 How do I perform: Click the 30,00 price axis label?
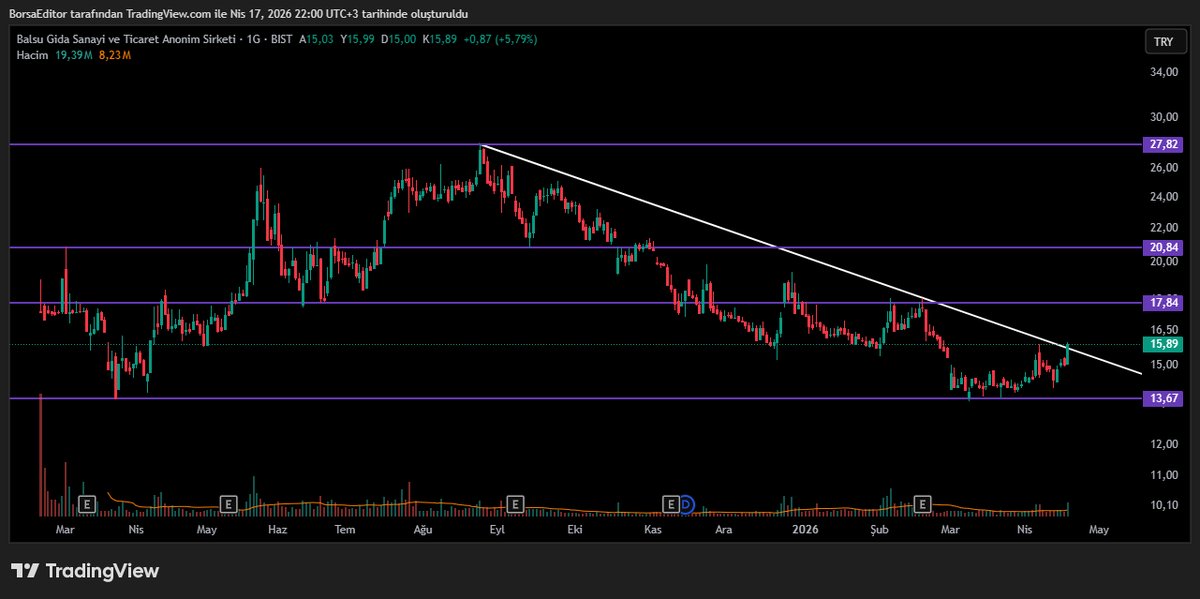point(1164,116)
